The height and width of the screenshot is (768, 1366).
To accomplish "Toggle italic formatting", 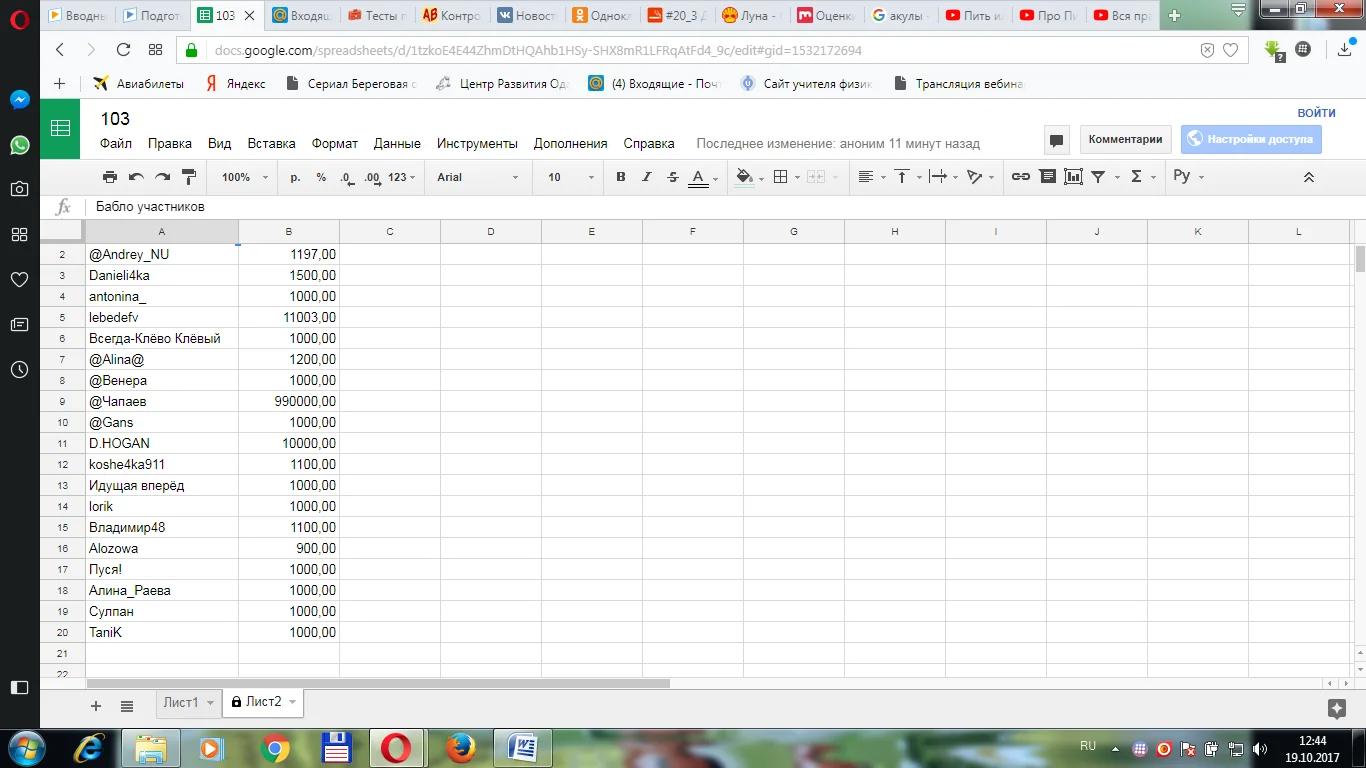I will [x=646, y=177].
